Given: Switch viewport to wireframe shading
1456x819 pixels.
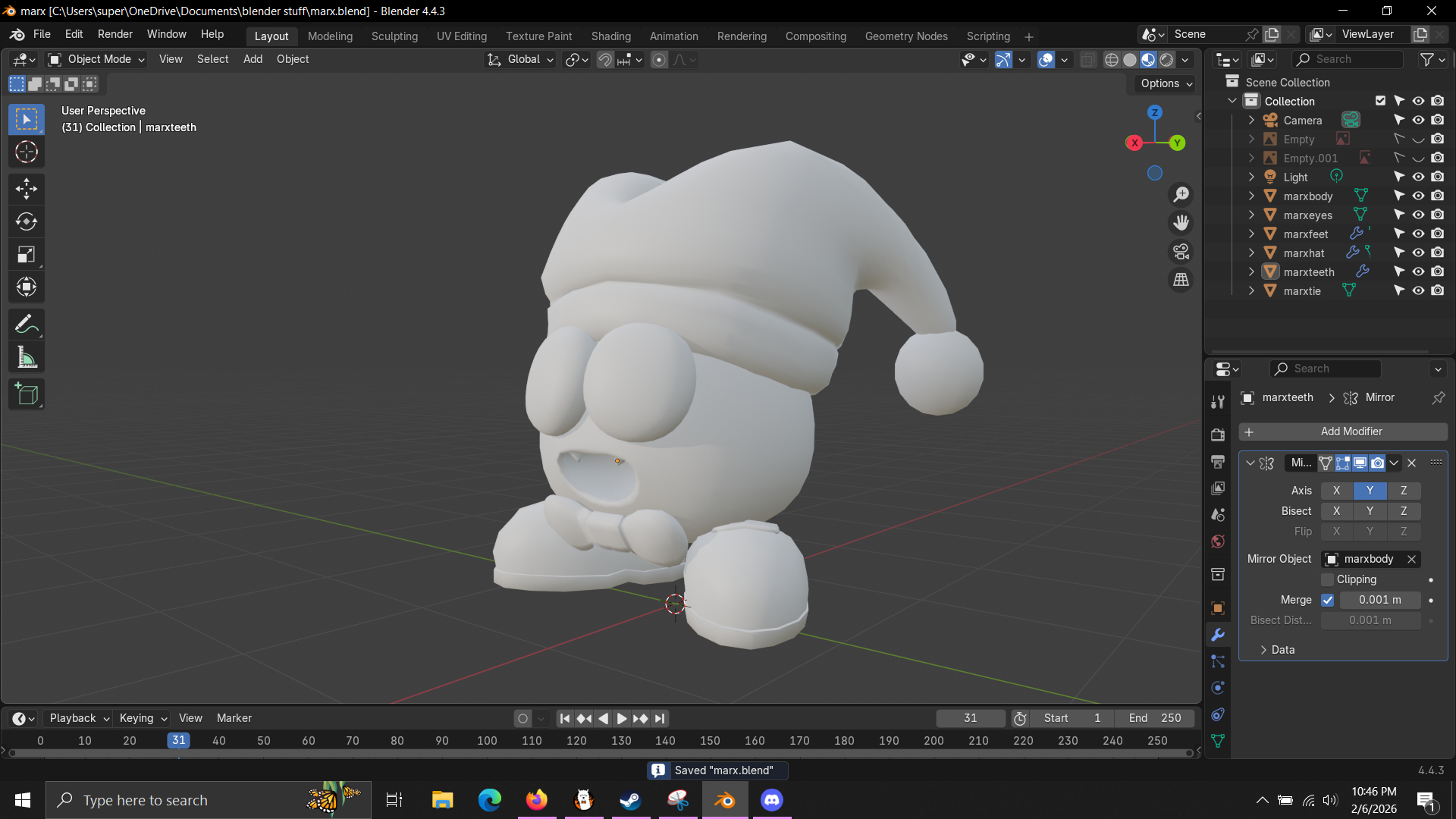Looking at the screenshot, I should pyautogui.click(x=1111, y=60).
